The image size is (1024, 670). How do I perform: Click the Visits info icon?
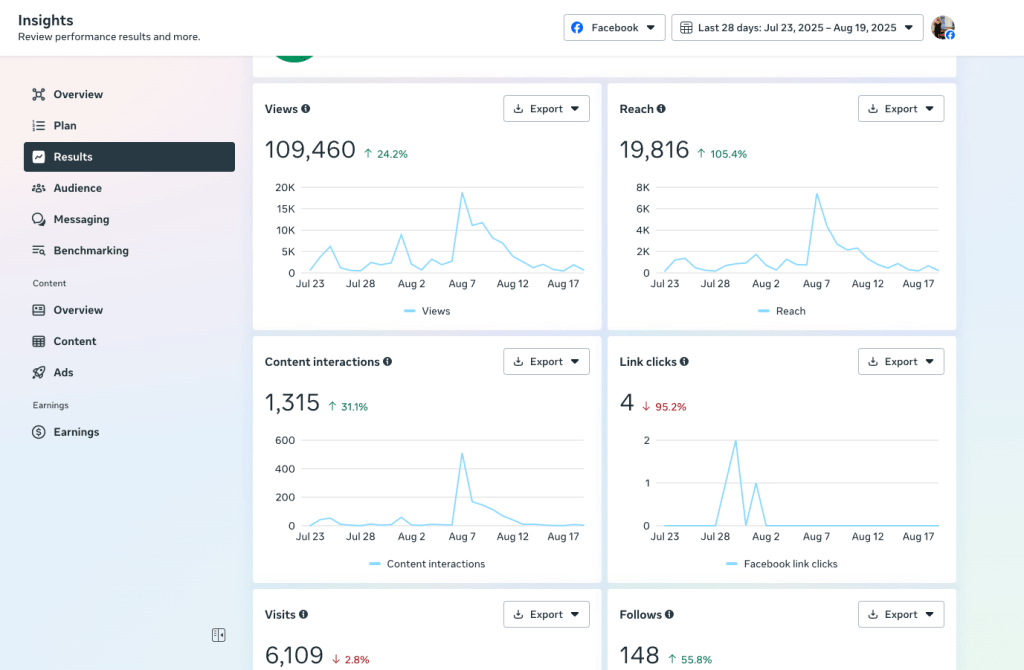(x=303, y=615)
